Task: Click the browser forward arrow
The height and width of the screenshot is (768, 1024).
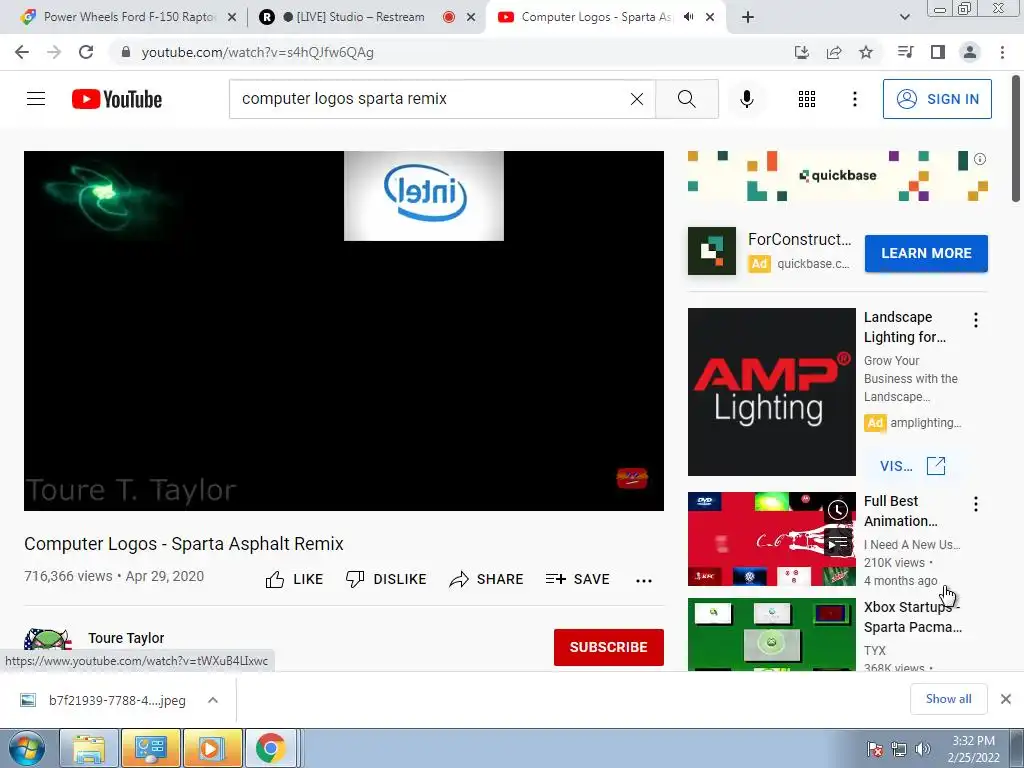Action: click(x=54, y=52)
